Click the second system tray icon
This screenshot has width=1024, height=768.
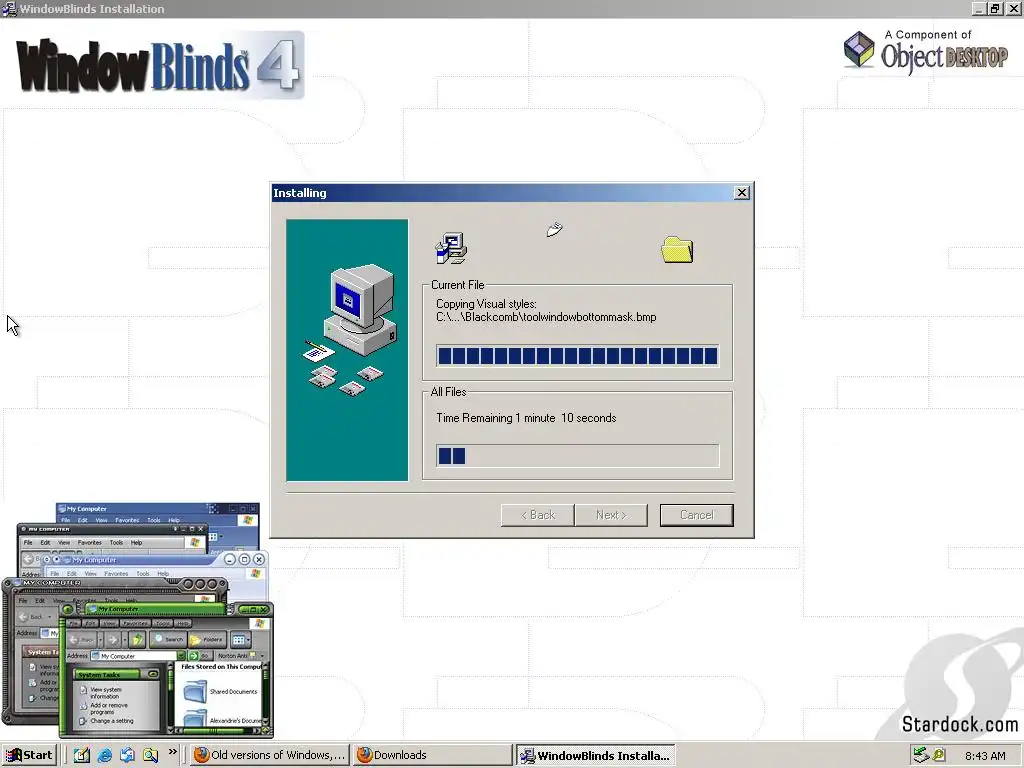pos(940,755)
